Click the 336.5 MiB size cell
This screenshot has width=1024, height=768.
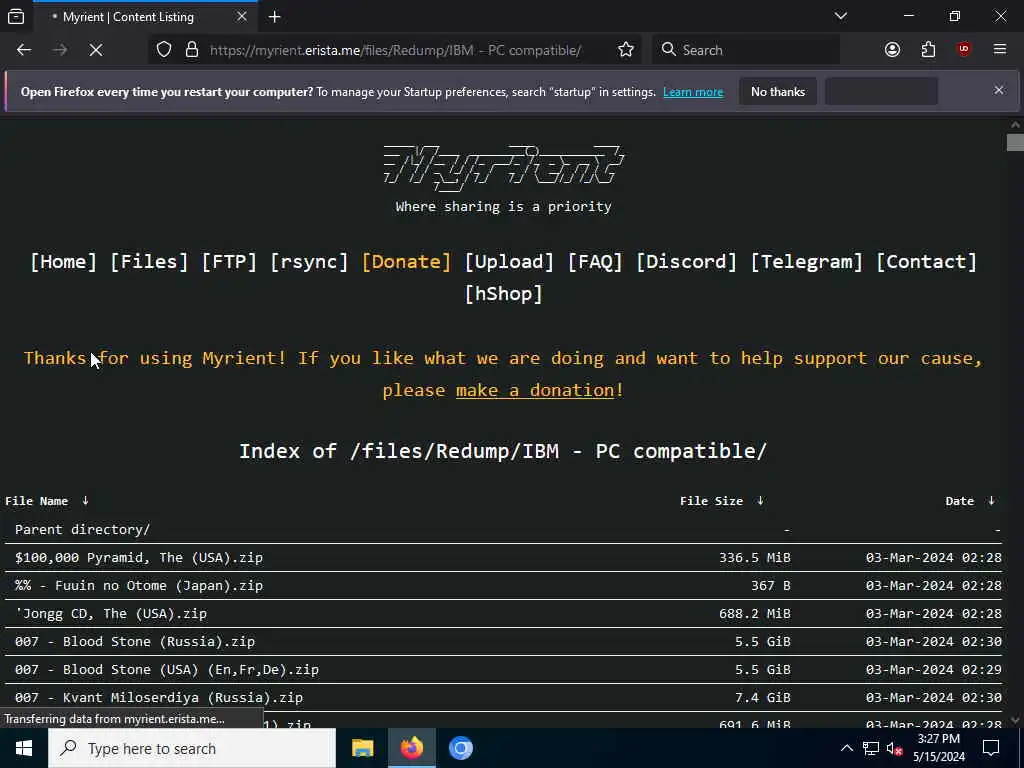[x=755, y=558]
